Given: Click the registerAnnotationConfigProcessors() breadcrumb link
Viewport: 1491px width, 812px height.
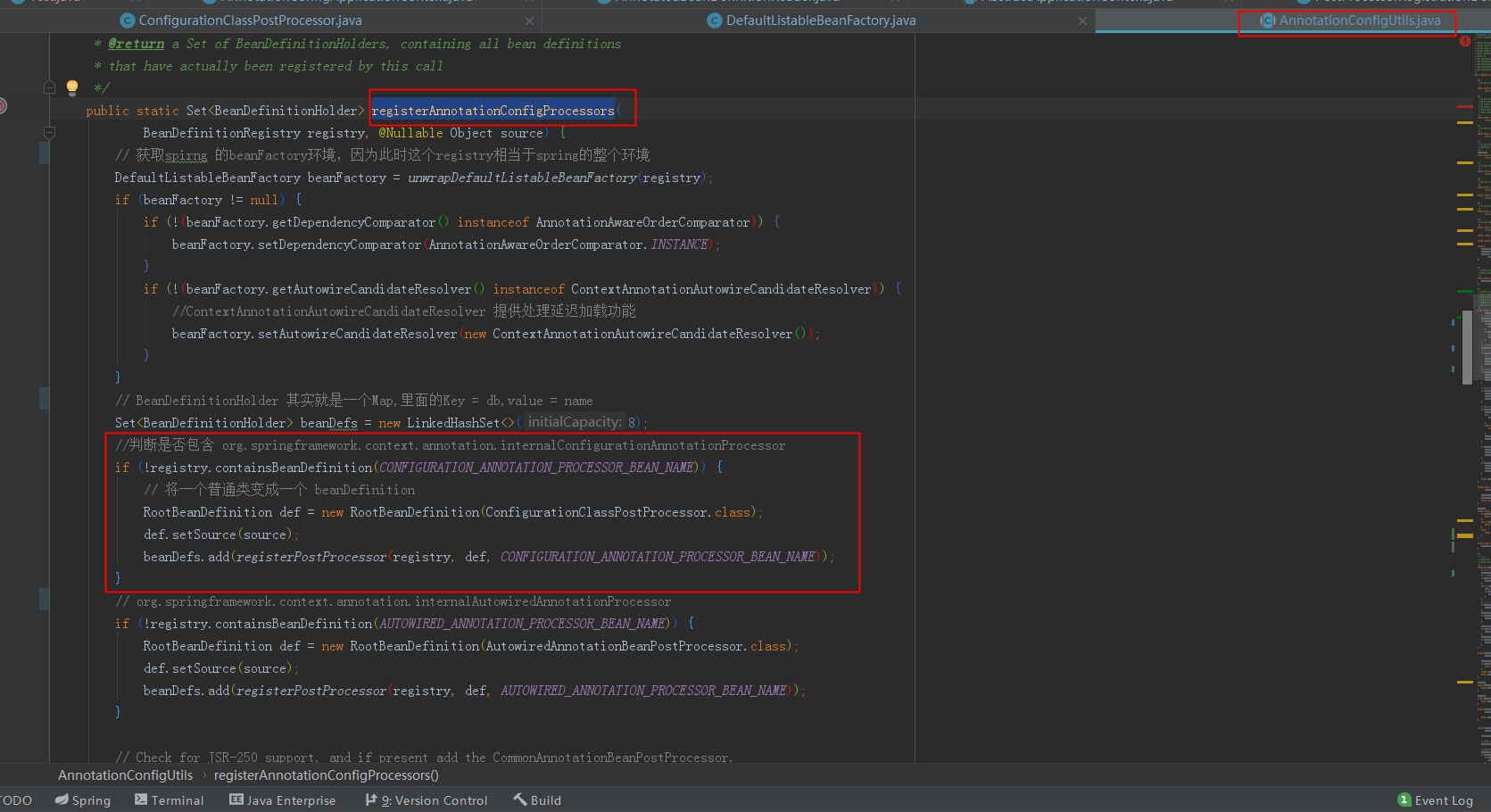Looking at the screenshot, I should pos(327,775).
